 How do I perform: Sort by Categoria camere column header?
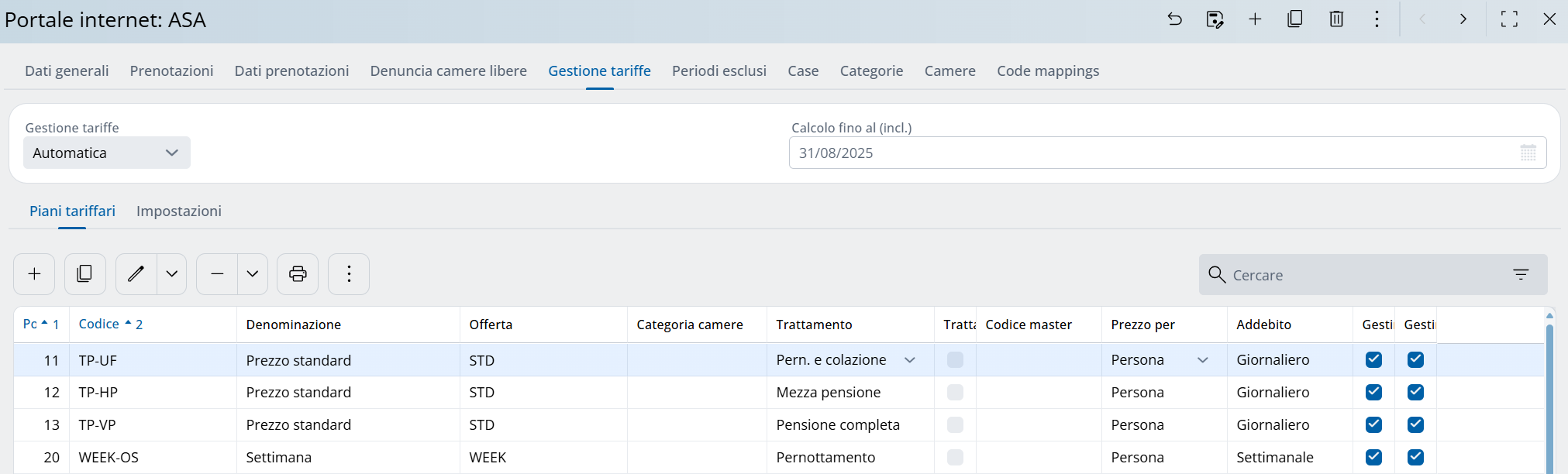697,325
